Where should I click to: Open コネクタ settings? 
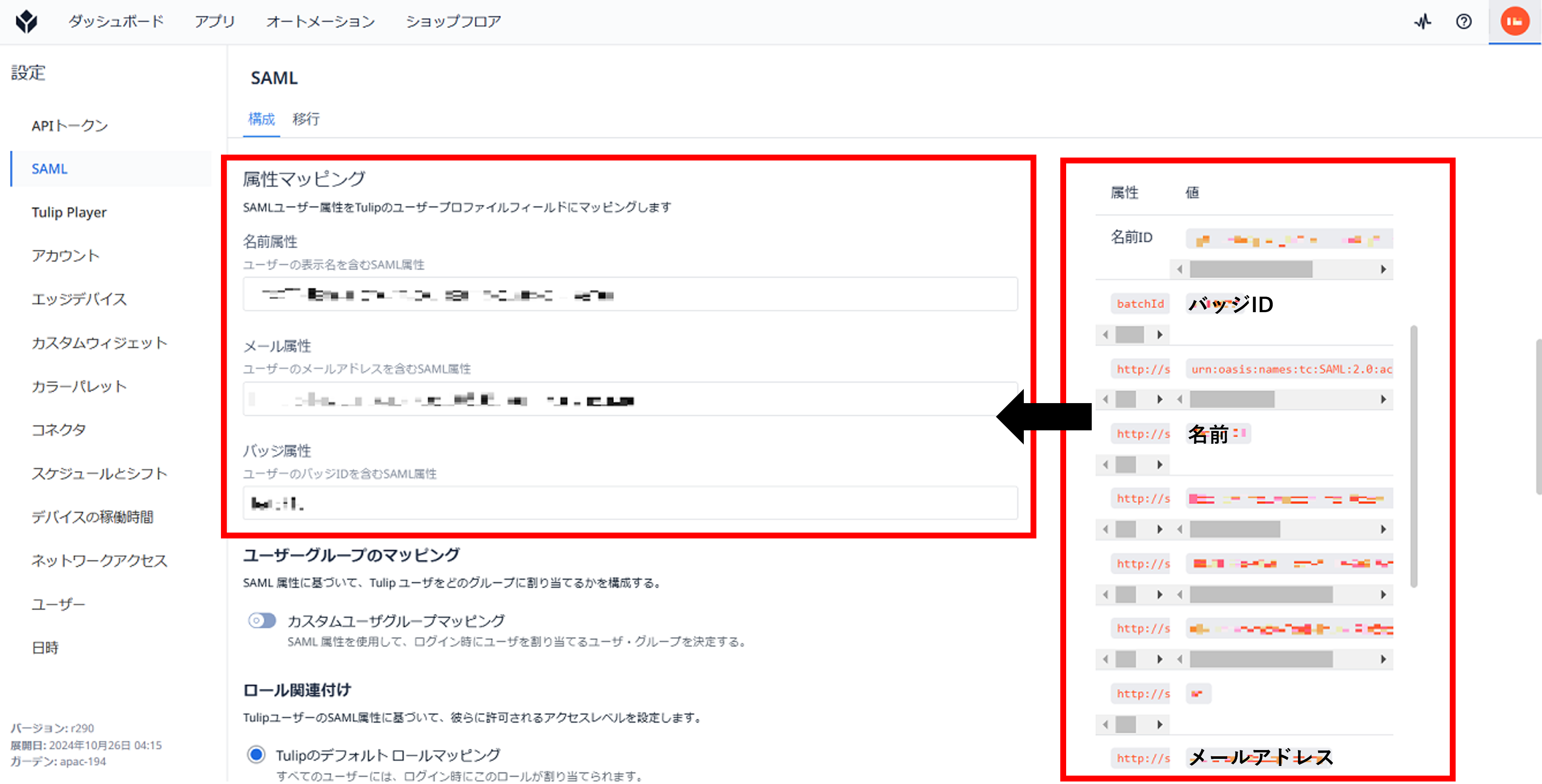click(x=59, y=430)
